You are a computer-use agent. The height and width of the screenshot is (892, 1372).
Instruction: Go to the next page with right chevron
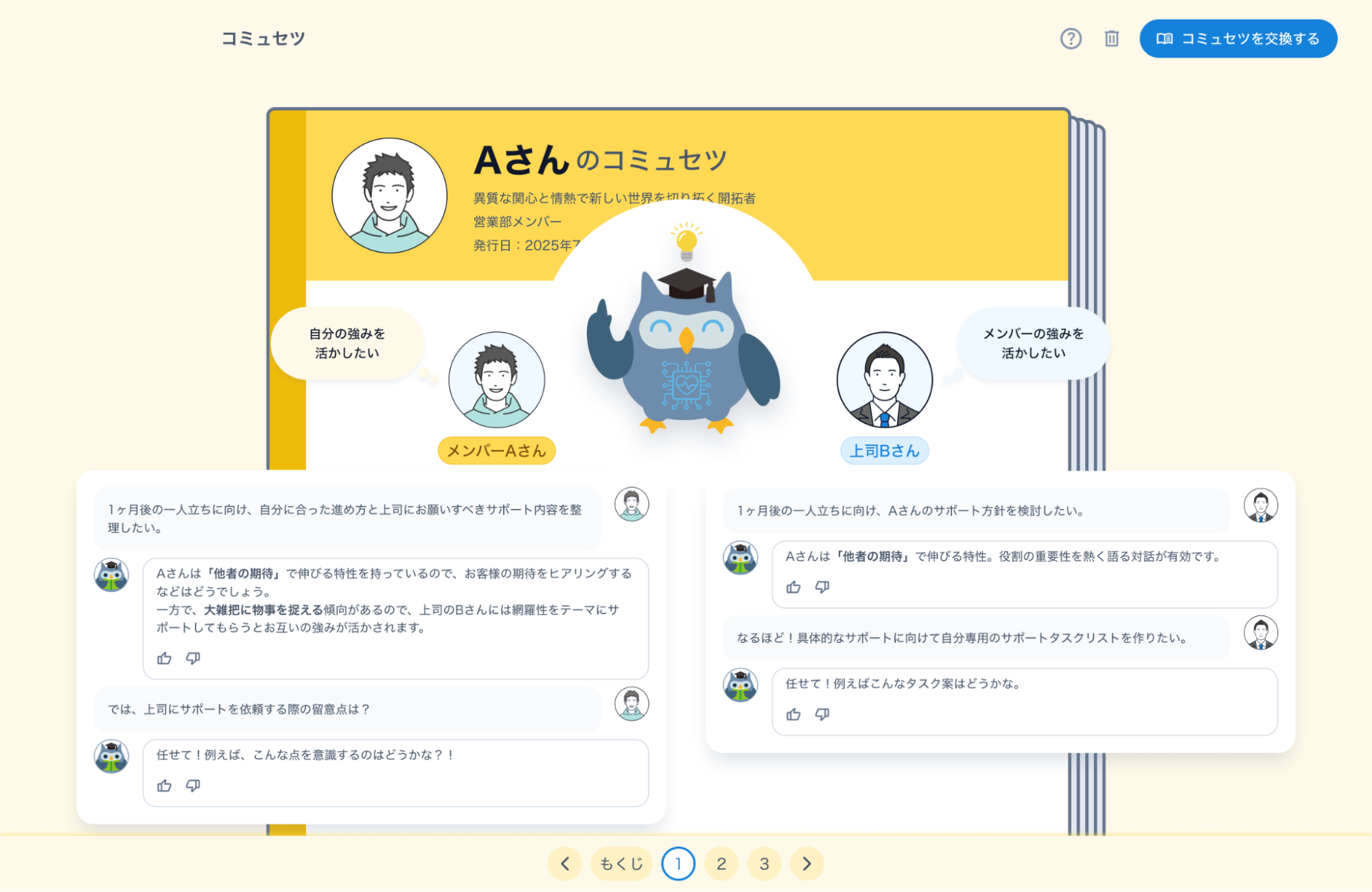click(x=806, y=863)
